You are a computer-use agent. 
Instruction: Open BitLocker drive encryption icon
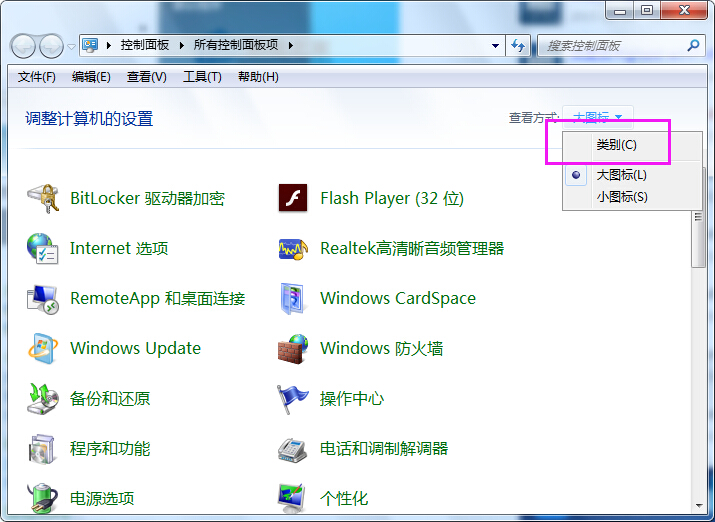(42, 198)
